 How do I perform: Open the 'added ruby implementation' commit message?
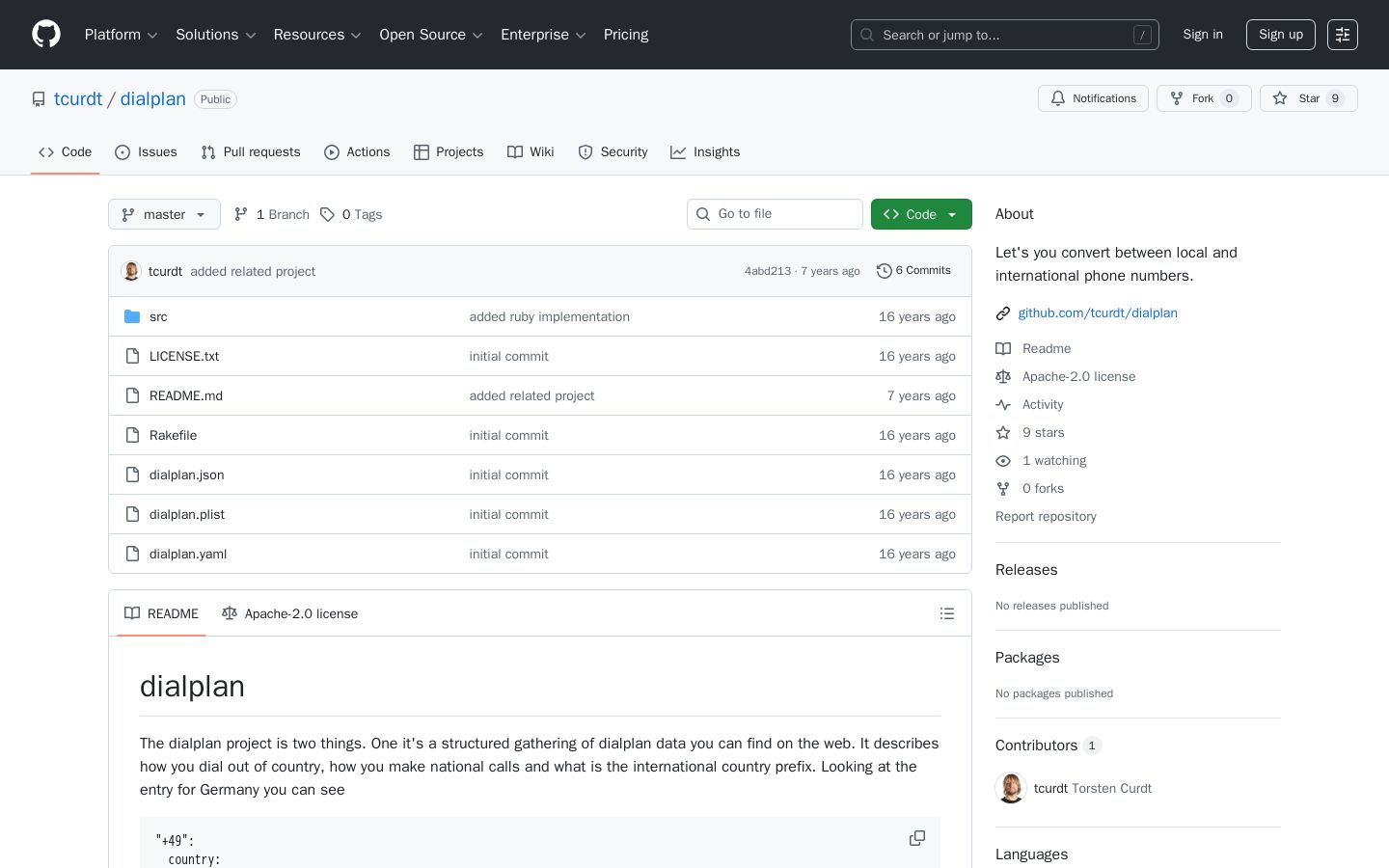pos(550,316)
